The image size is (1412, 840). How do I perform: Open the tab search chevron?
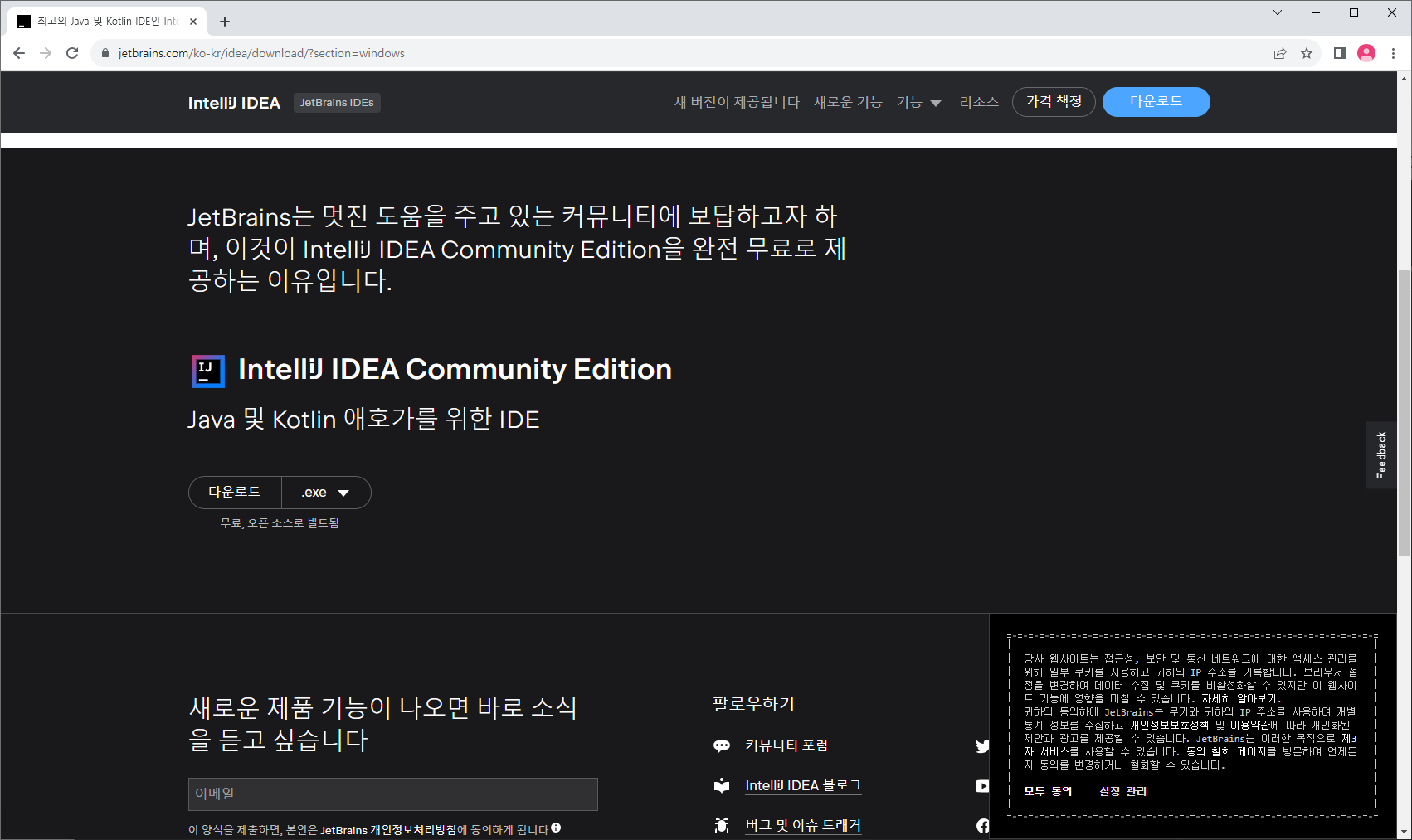click(1278, 12)
